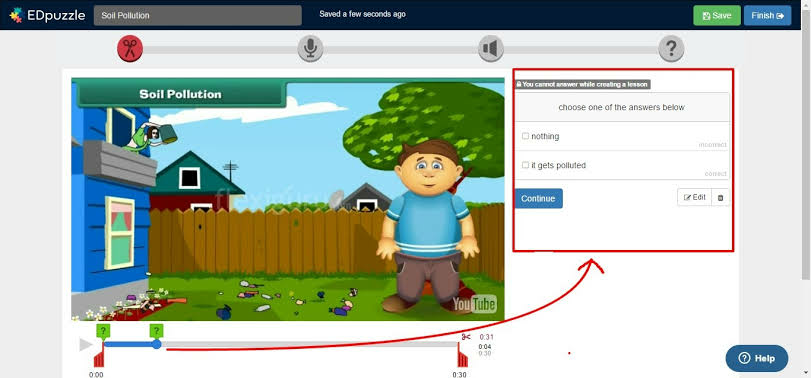The image size is (811, 378).
Task: Select the Audio track microphone step
Action: (310, 49)
